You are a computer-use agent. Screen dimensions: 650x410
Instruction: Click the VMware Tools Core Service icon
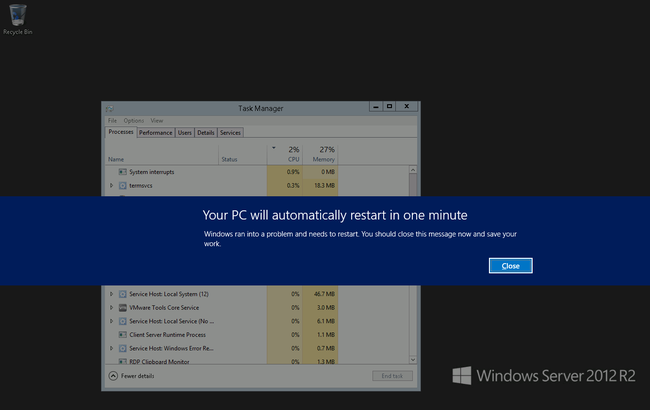122,308
